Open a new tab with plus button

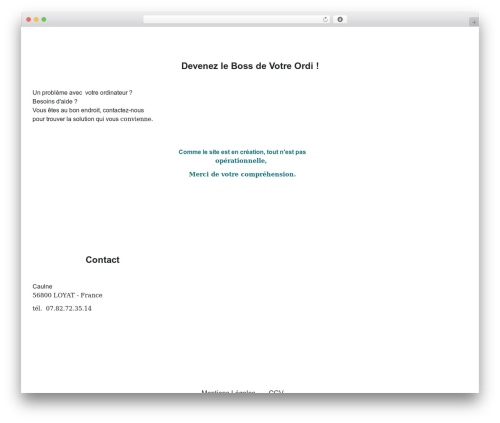[474, 22]
